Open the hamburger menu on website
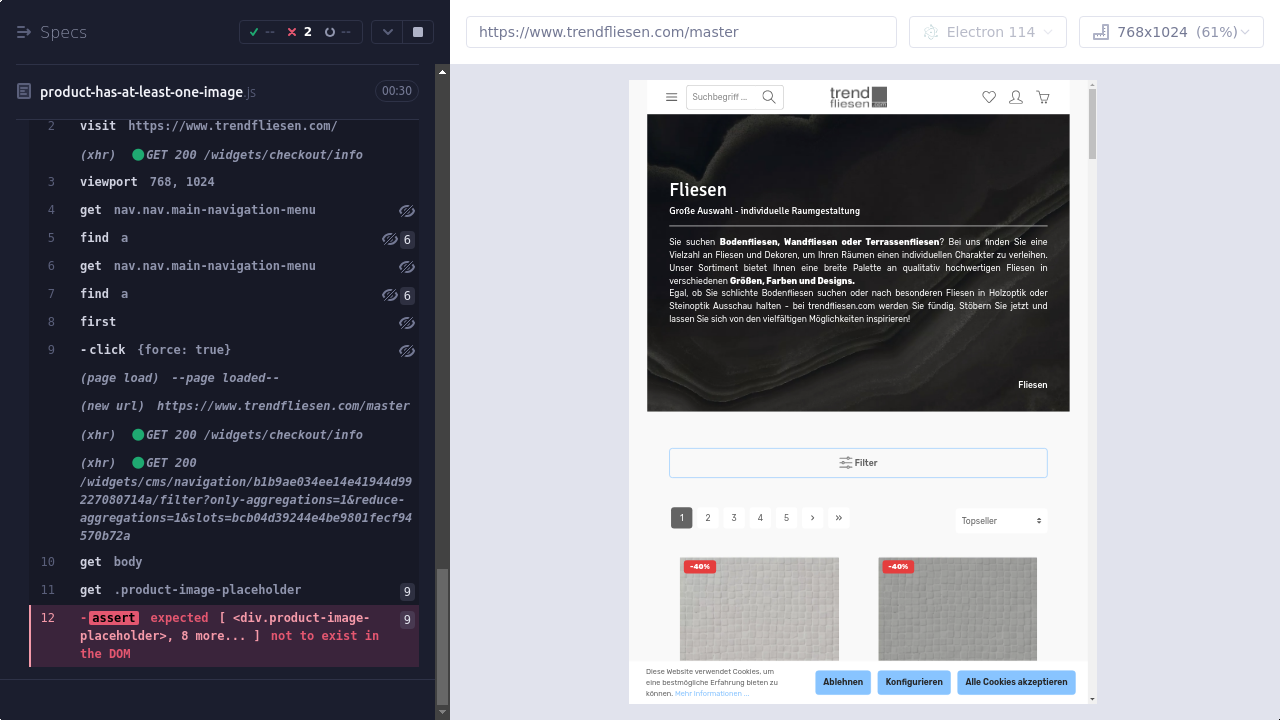This screenshot has height=720, width=1280. (671, 97)
